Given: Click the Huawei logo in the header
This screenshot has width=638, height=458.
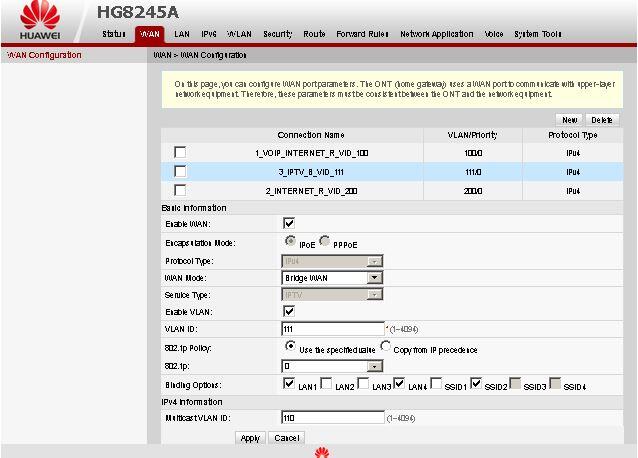Looking at the screenshot, I should [x=40, y=20].
